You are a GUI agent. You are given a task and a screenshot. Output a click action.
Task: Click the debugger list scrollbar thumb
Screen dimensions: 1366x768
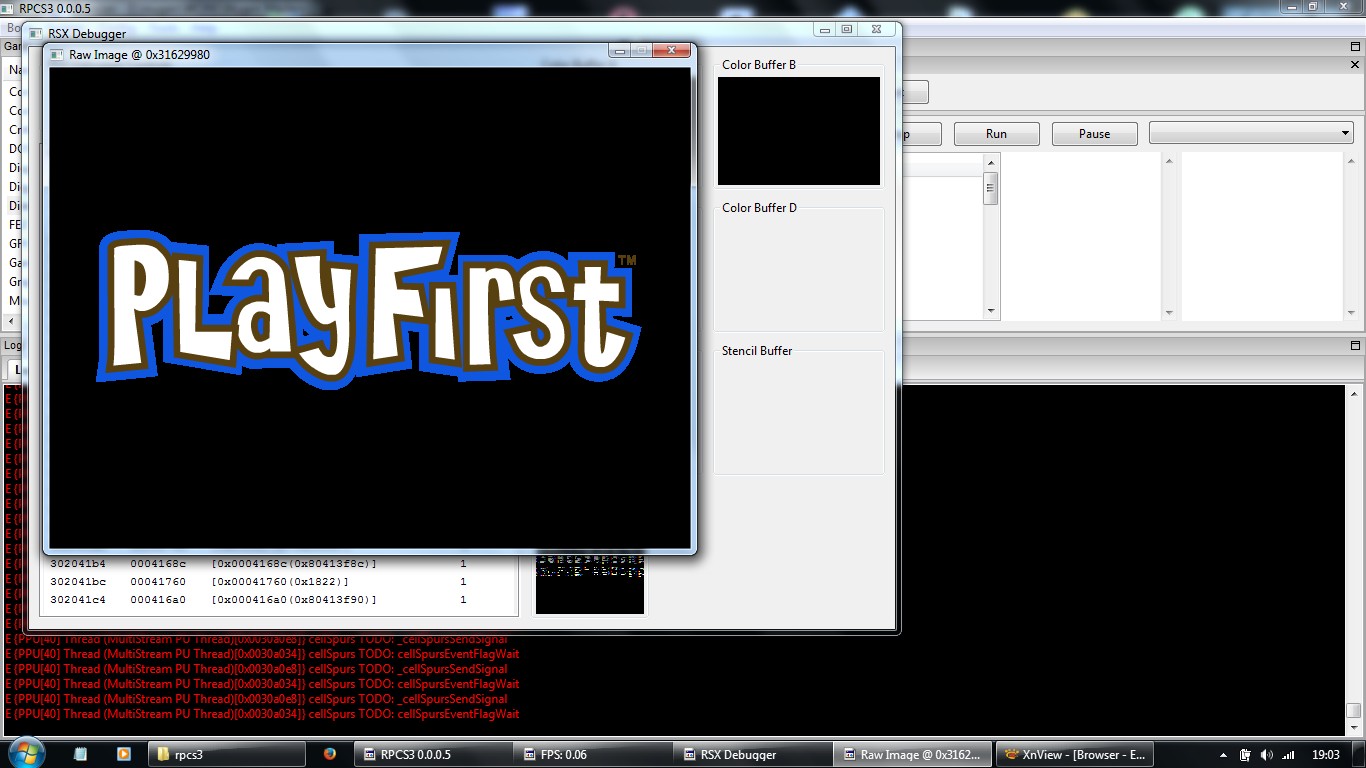pos(991,188)
